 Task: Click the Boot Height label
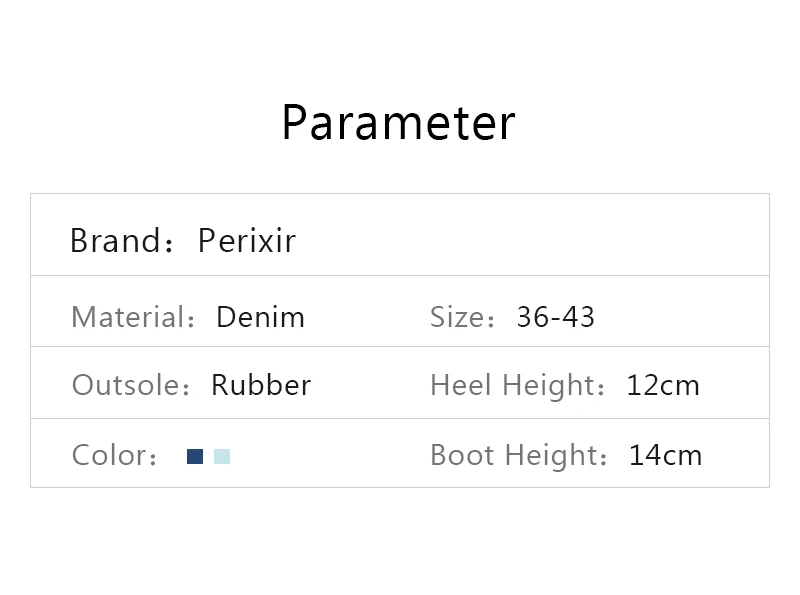click(x=514, y=456)
